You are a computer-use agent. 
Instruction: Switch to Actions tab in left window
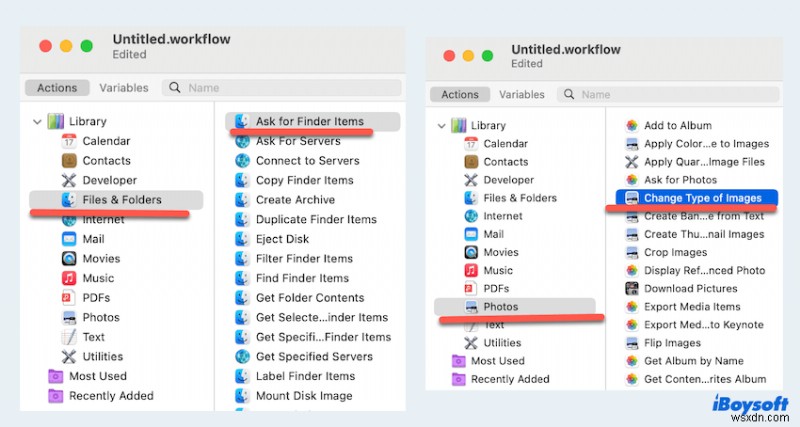(x=57, y=88)
